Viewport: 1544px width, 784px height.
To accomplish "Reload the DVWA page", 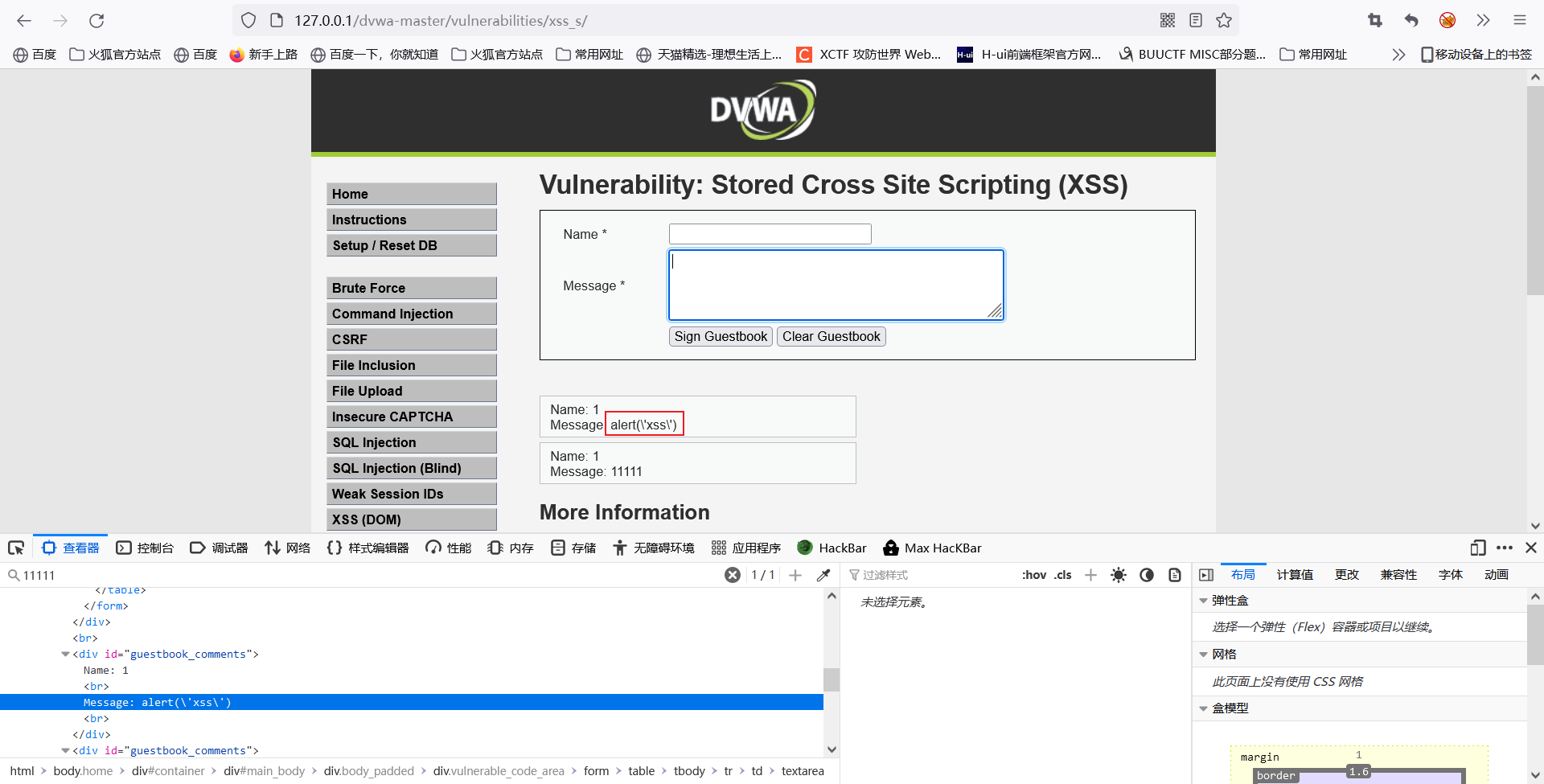I will click(96, 21).
